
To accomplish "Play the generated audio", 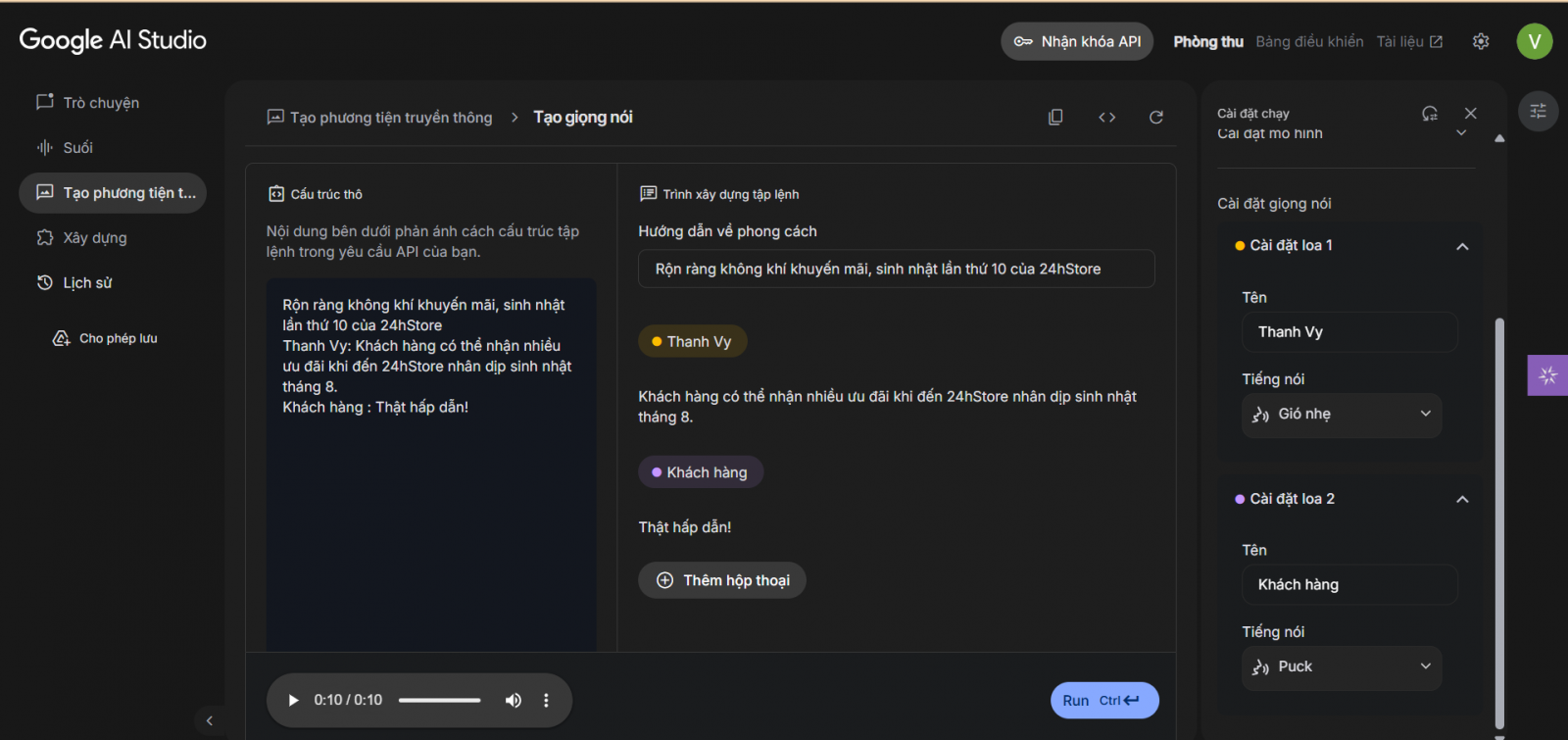I will point(293,700).
